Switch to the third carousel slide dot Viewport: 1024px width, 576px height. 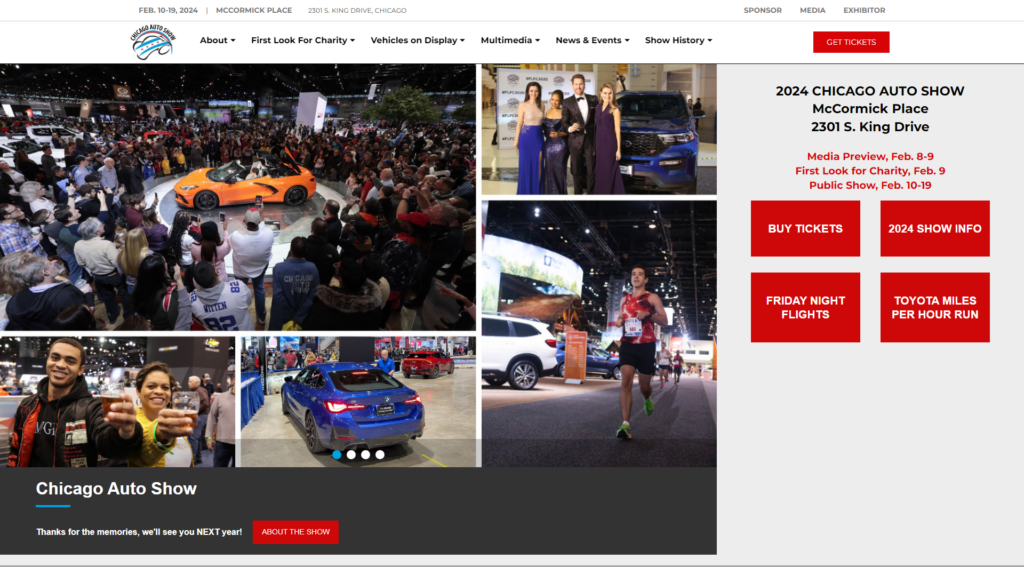[366, 455]
